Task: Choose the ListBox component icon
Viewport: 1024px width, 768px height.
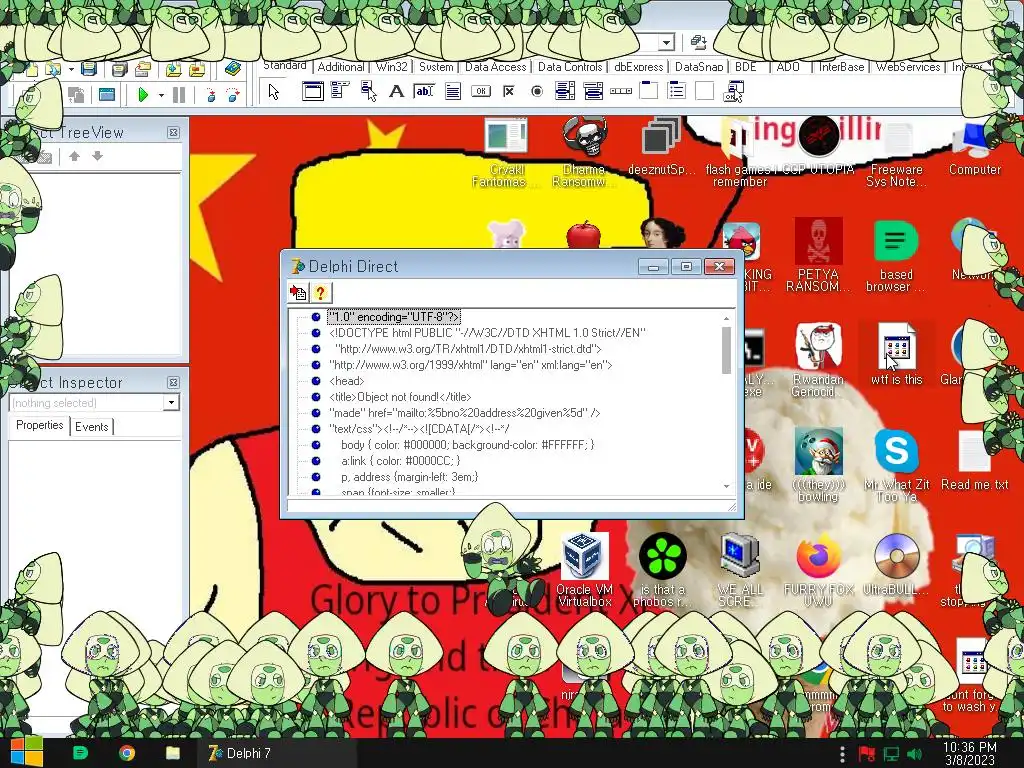Action: (565, 91)
